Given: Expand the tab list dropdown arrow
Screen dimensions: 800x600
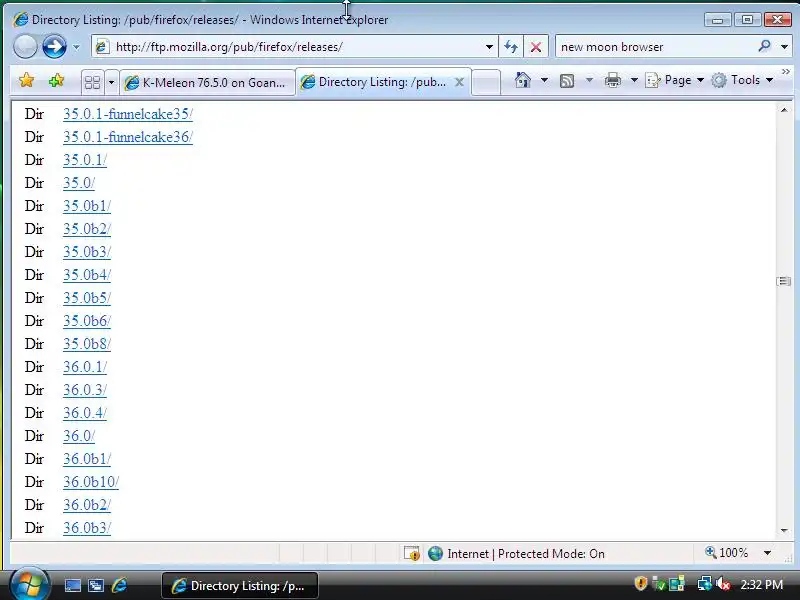Looking at the screenshot, I should [x=111, y=82].
